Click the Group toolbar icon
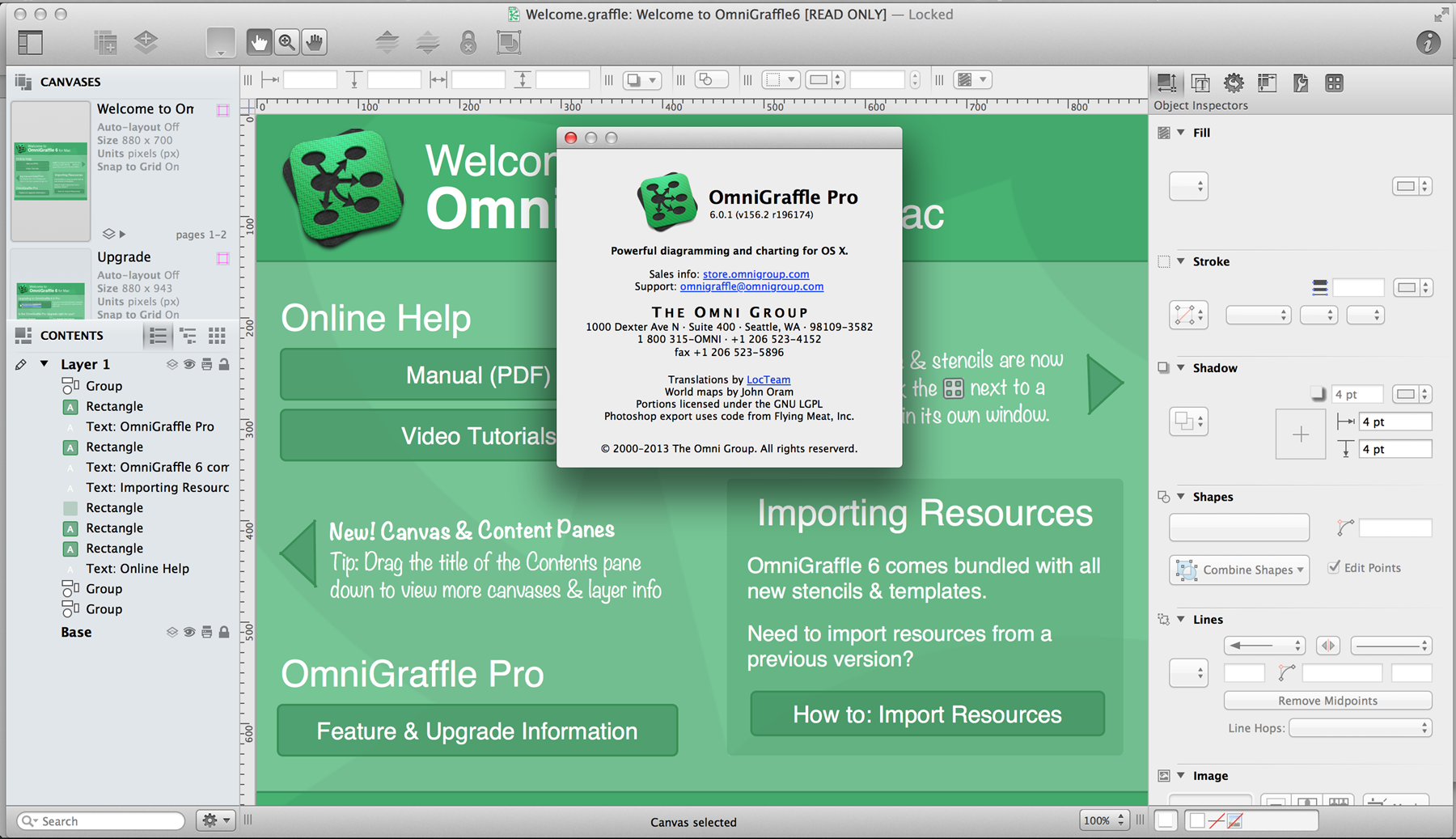 (x=509, y=42)
